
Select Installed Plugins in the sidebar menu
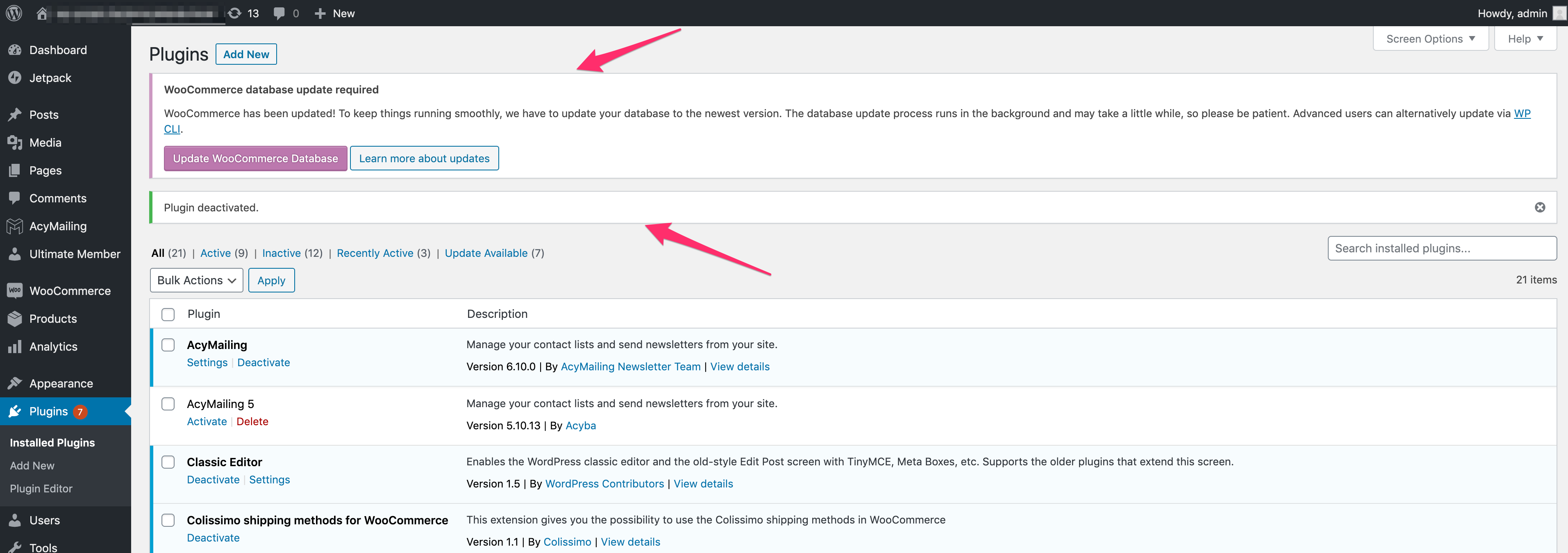coord(52,442)
